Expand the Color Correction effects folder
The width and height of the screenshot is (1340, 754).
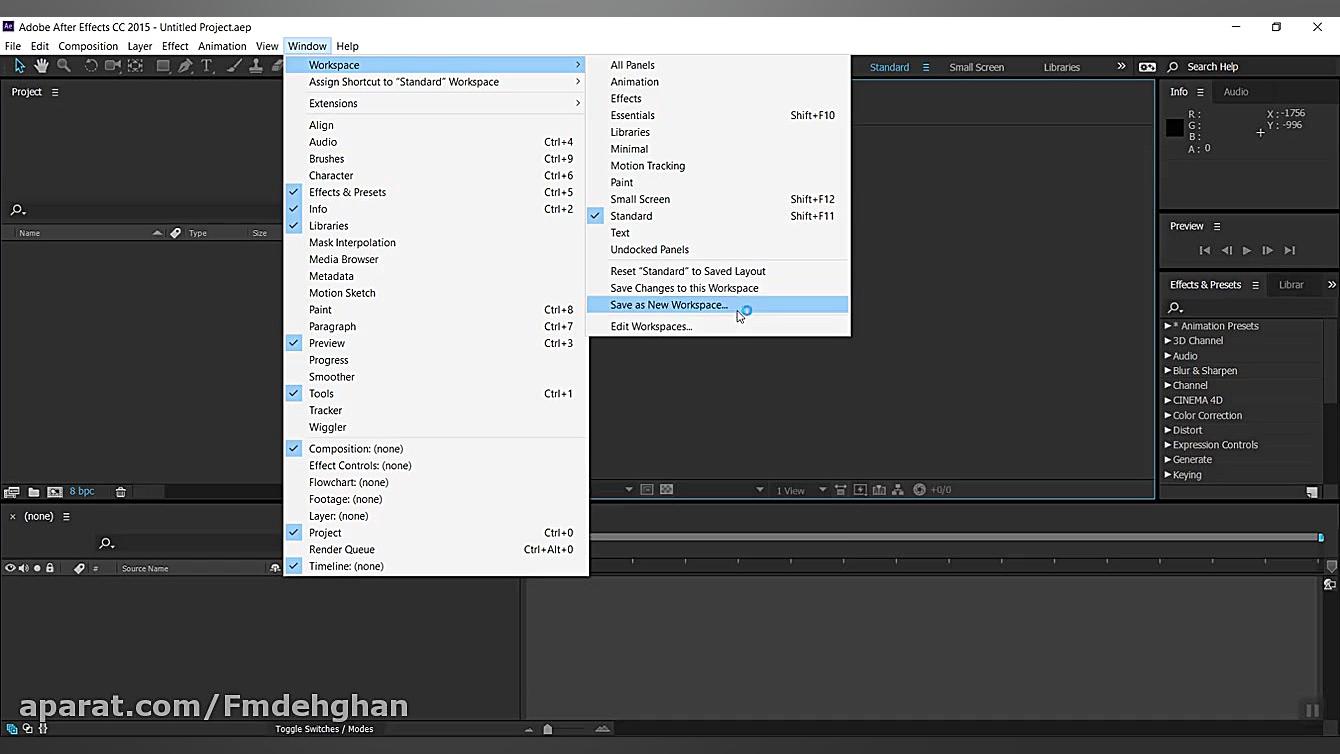click(1168, 416)
